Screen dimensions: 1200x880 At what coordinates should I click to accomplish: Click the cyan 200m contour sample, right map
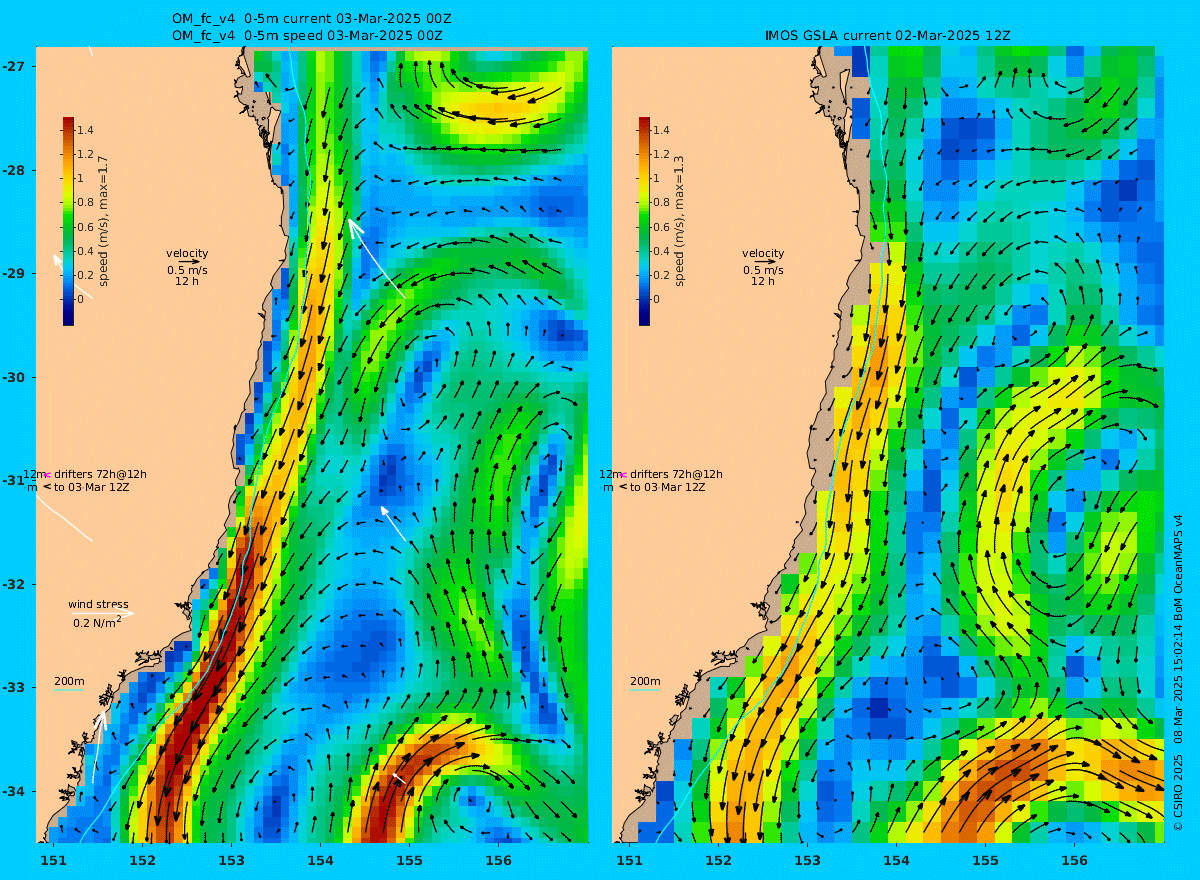pyautogui.click(x=644, y=691)
